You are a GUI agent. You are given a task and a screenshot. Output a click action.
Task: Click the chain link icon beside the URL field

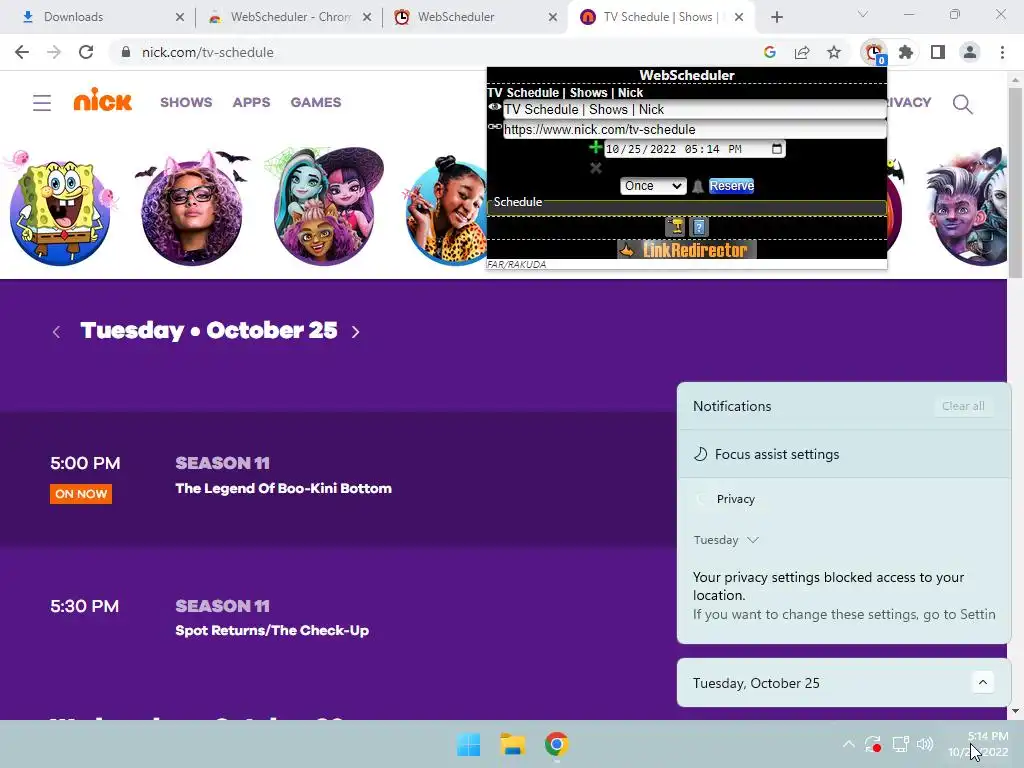494,127
